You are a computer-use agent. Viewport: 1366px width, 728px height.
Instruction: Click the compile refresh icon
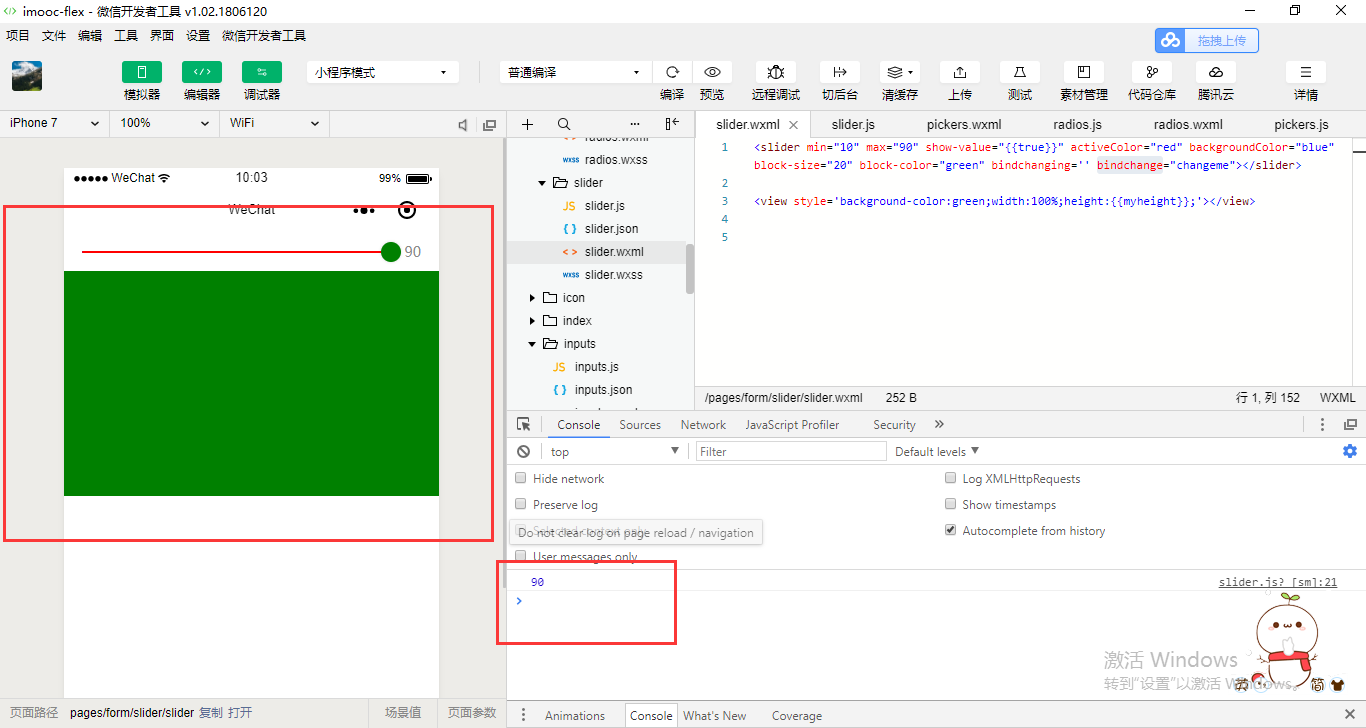(x=672, y=72)
